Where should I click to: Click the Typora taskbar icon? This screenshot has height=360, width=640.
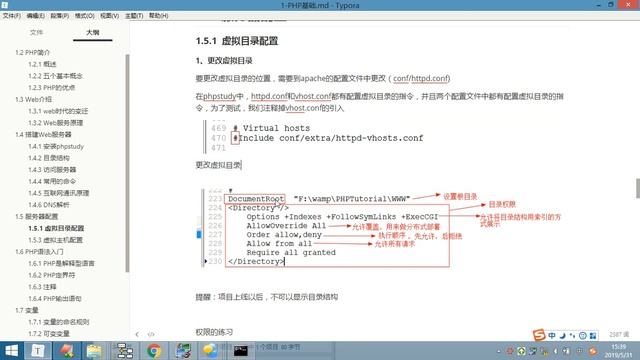click(x=38, y=351)
